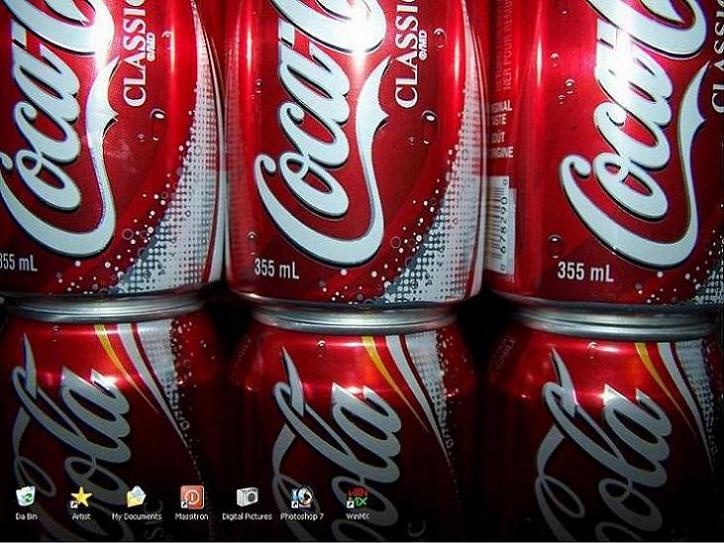Viewport: 724px width, 543px height.
Task: Click the 'My Documents' icon label
Action: (137, 517)
